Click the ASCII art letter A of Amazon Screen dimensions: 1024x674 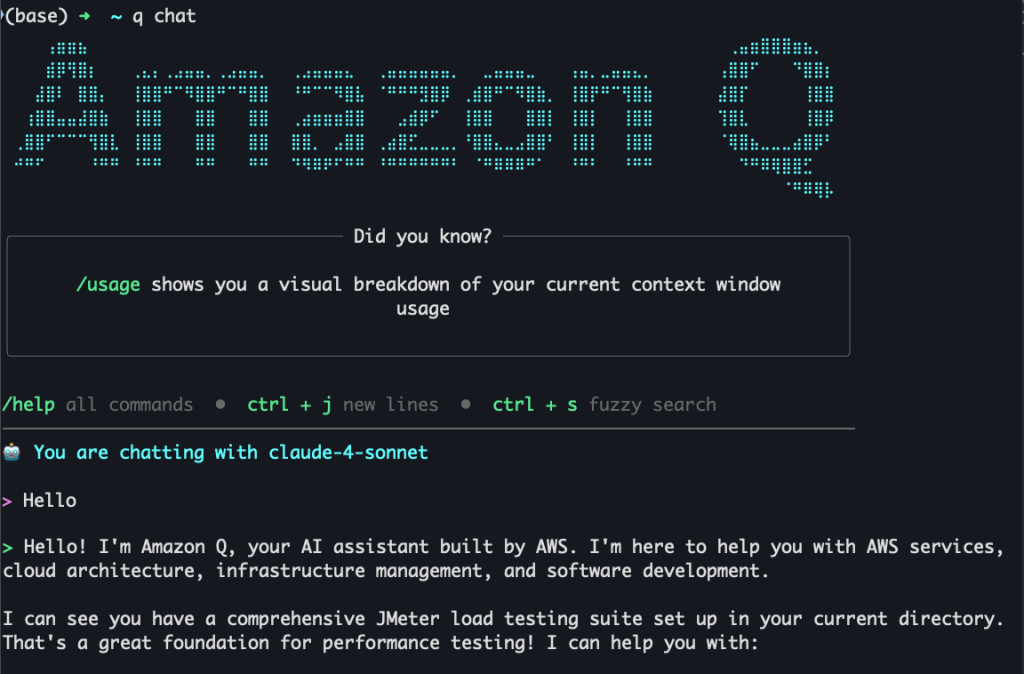[x=67, y=104]
